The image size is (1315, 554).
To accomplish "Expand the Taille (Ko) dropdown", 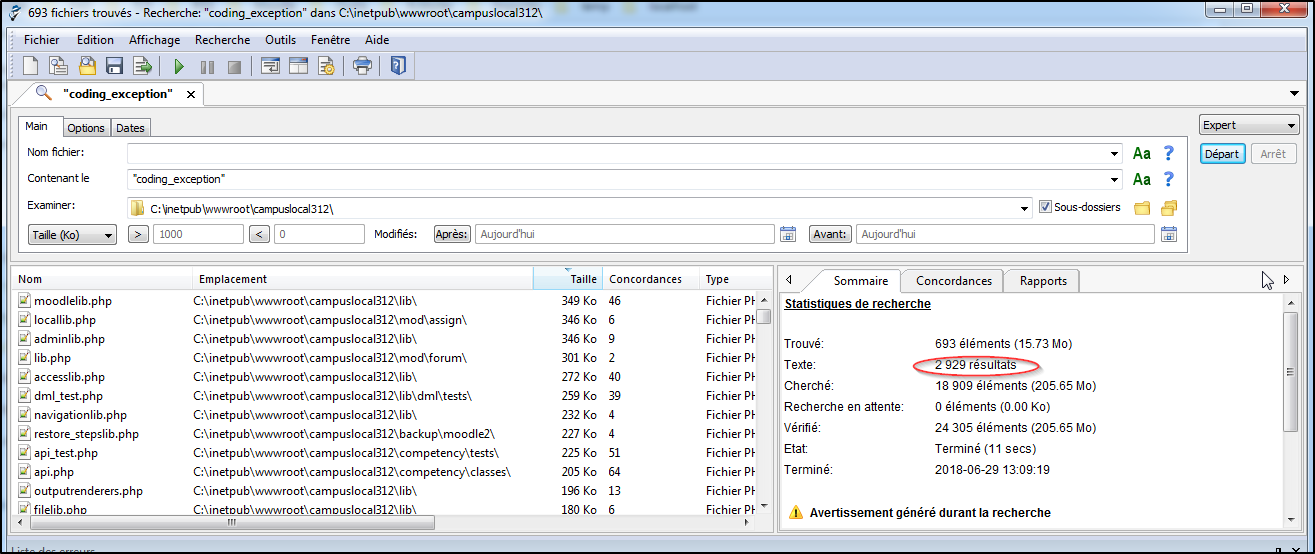I will [68, 234].
